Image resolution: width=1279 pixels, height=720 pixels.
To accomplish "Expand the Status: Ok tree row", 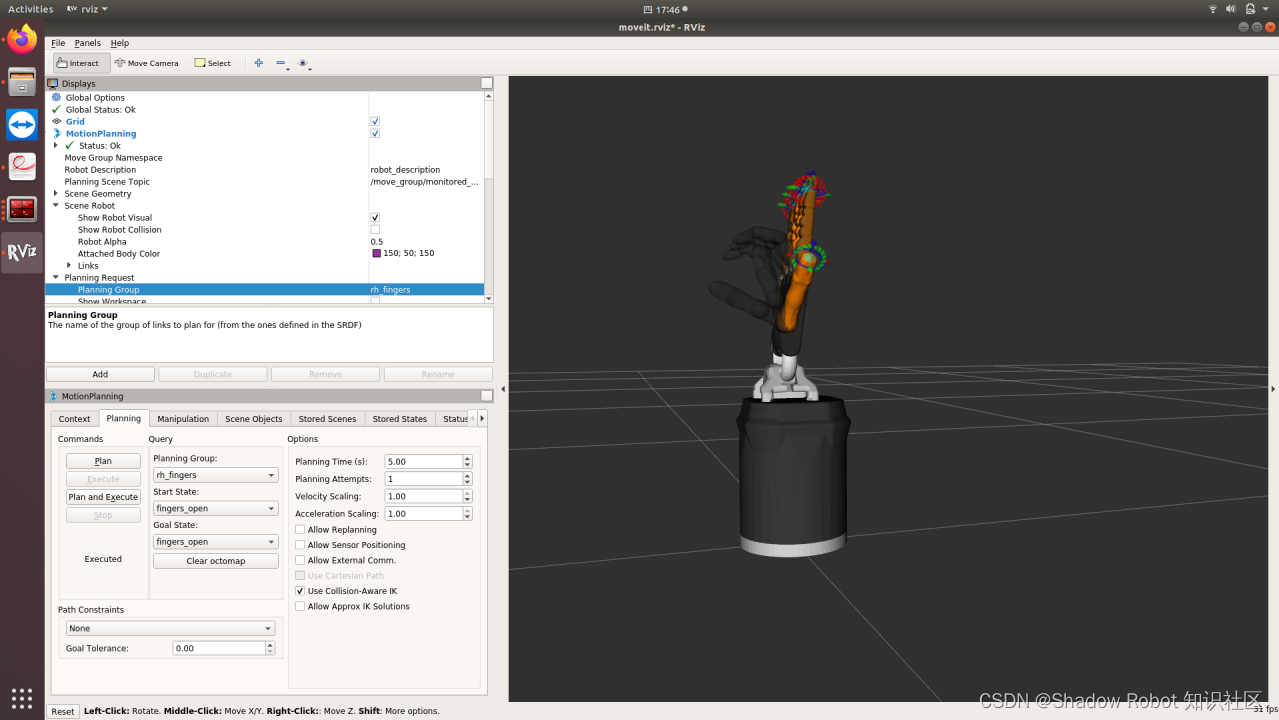I will pos(56,145).
